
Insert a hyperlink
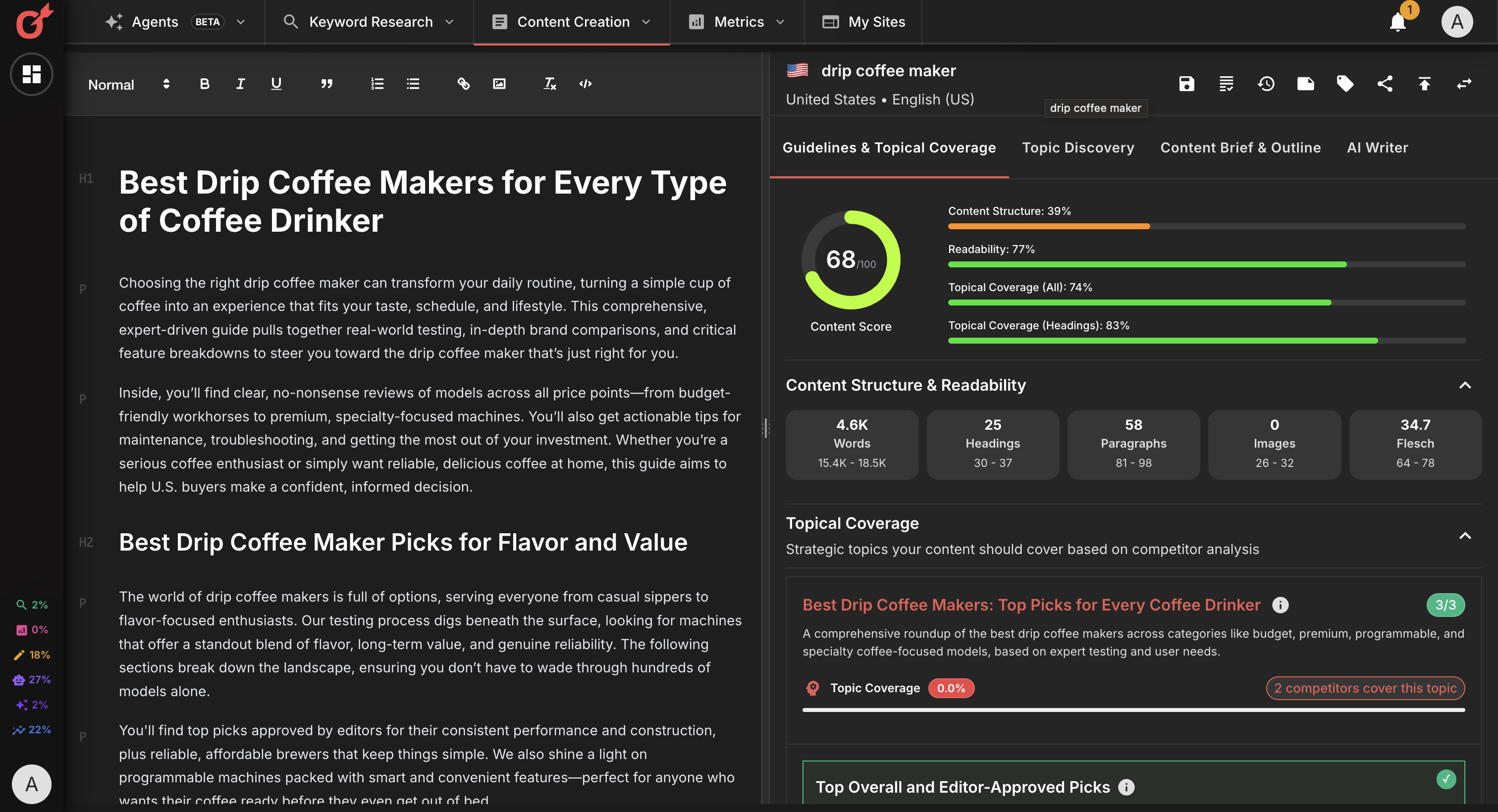[x=464, y=84]
